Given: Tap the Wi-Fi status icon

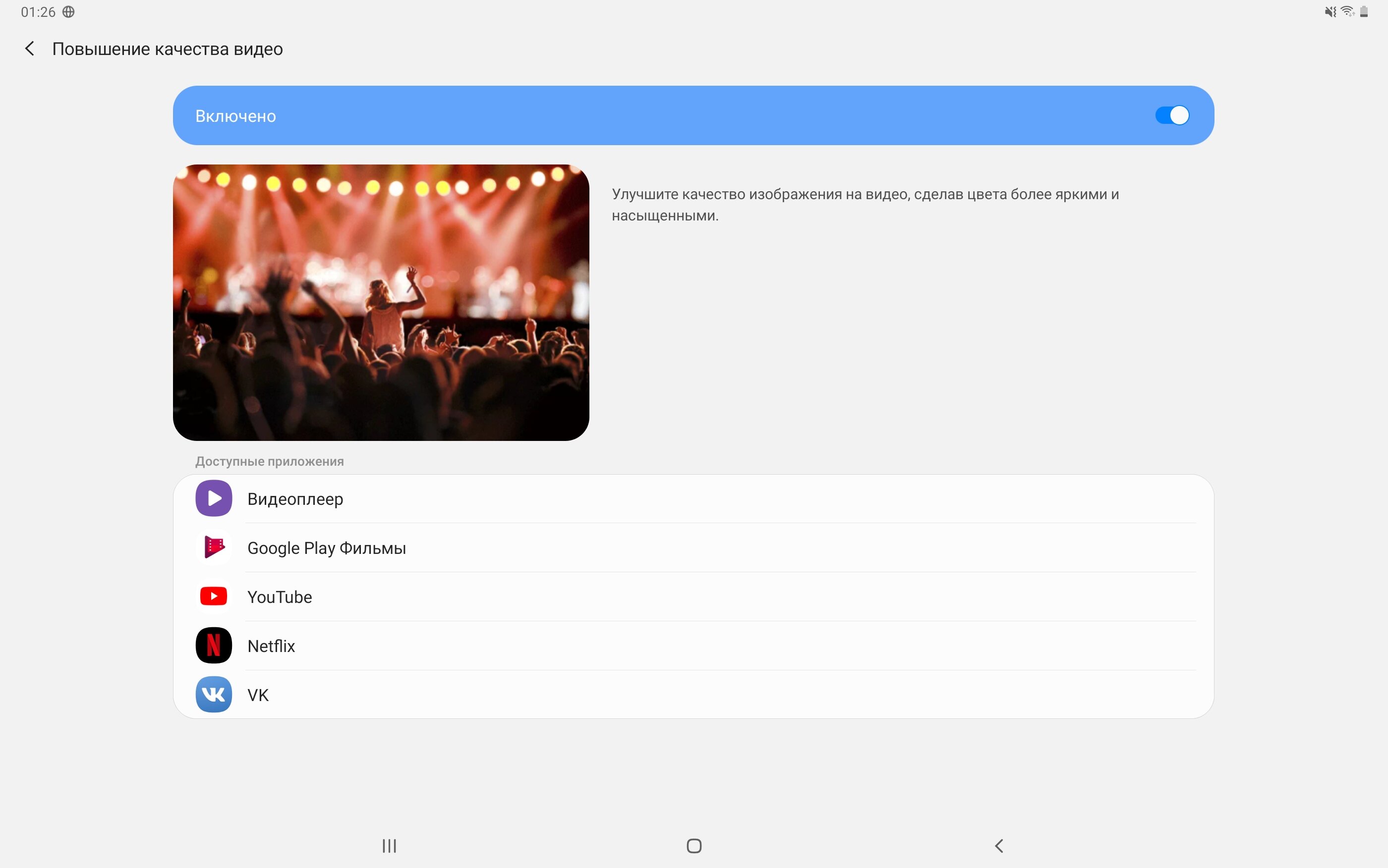Looking at the screenshot, I should click(1348, 11).
